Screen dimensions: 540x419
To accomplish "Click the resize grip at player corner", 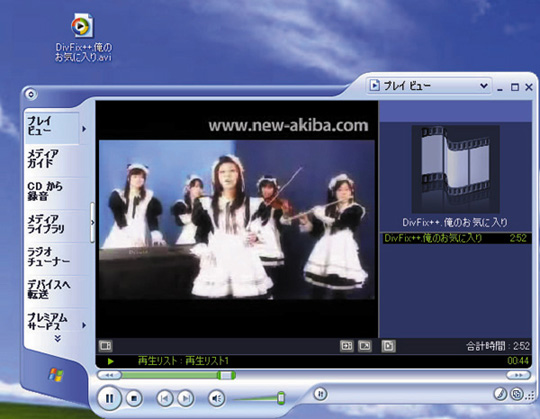I will pyautogui.click(x=529, y=396).
